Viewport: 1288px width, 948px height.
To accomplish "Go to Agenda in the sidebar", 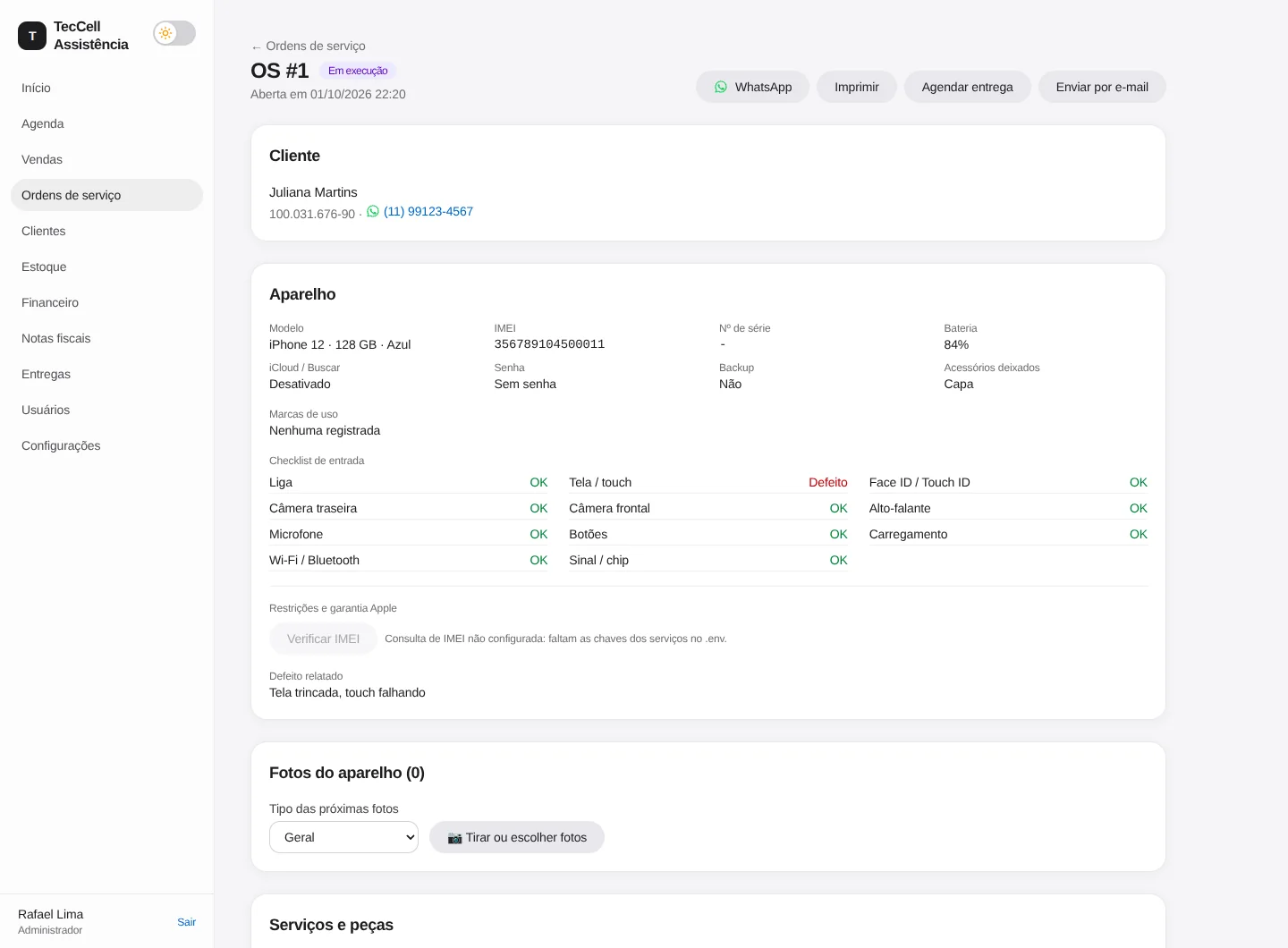I will (106, 123).
